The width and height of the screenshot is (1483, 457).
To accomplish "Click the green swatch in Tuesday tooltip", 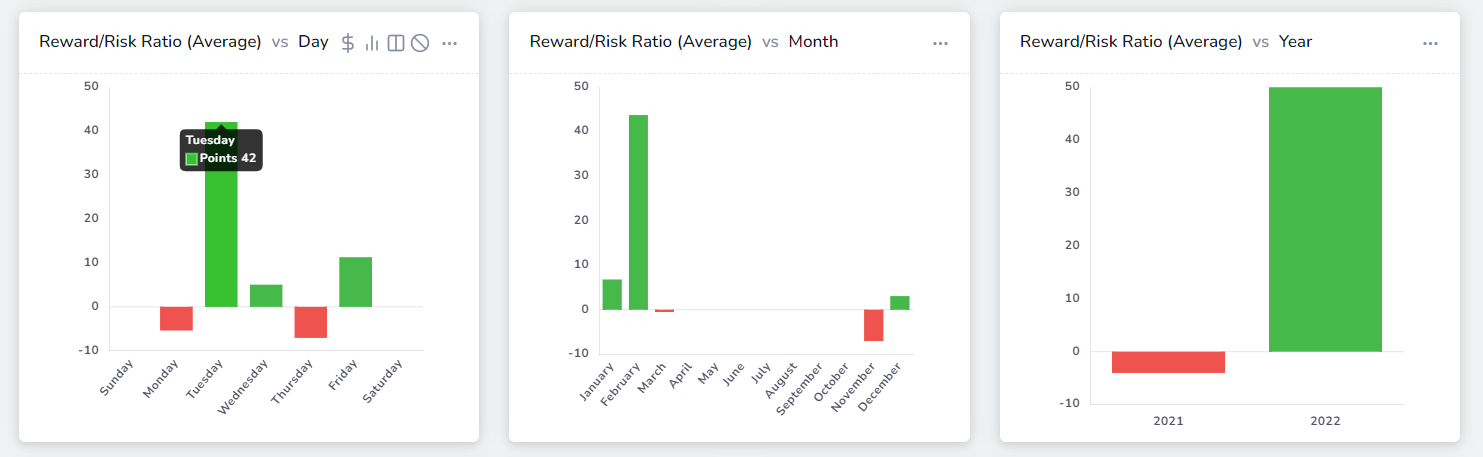I will (192, 159).
